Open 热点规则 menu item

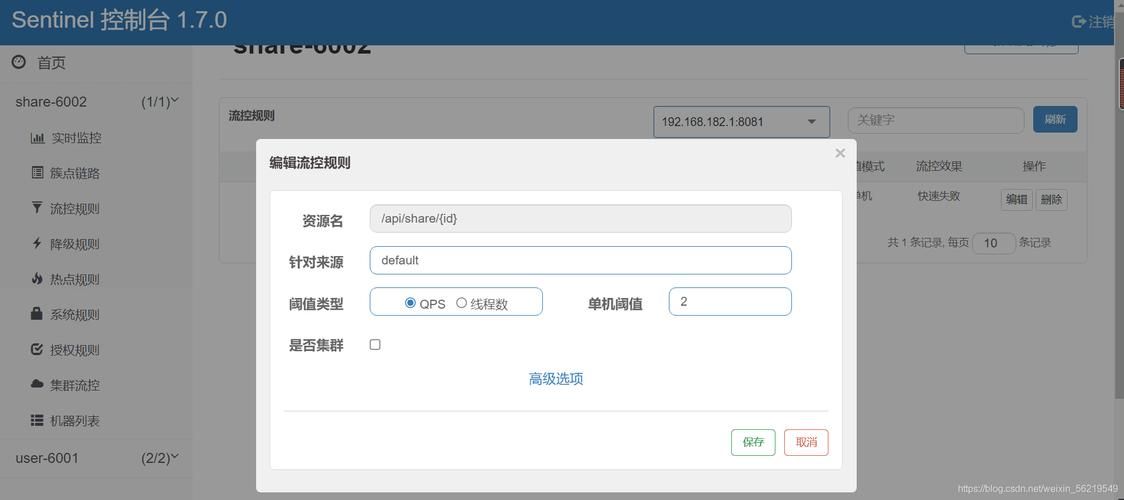[75, 279]
